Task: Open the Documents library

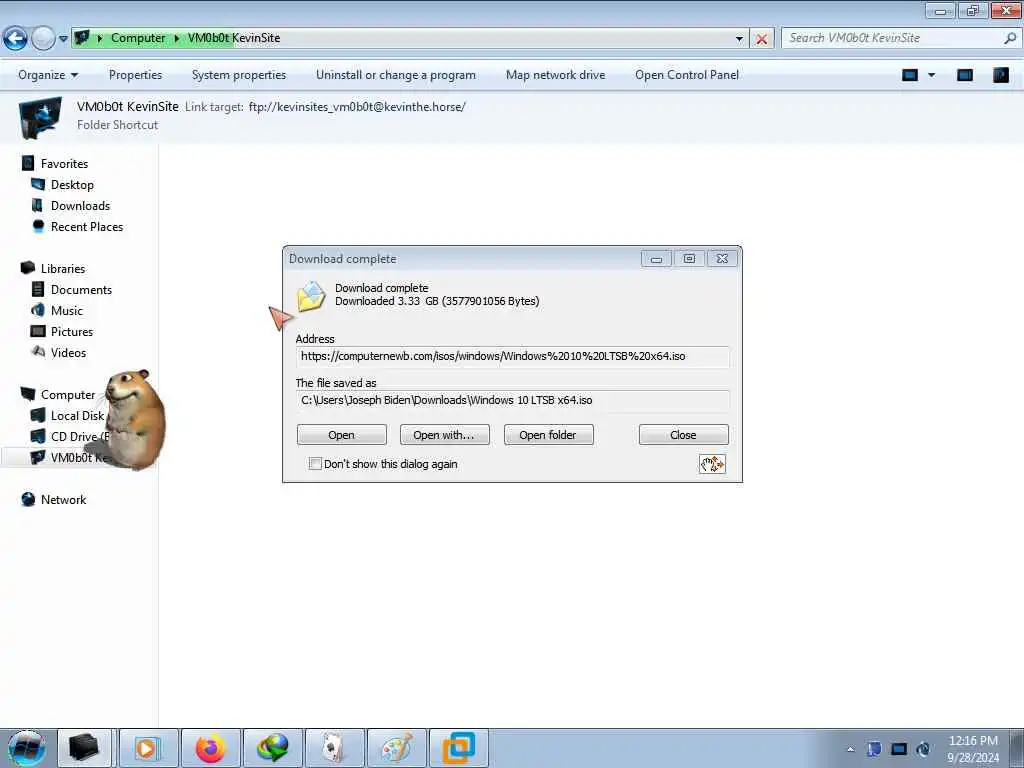Action: tap(81, 289)
